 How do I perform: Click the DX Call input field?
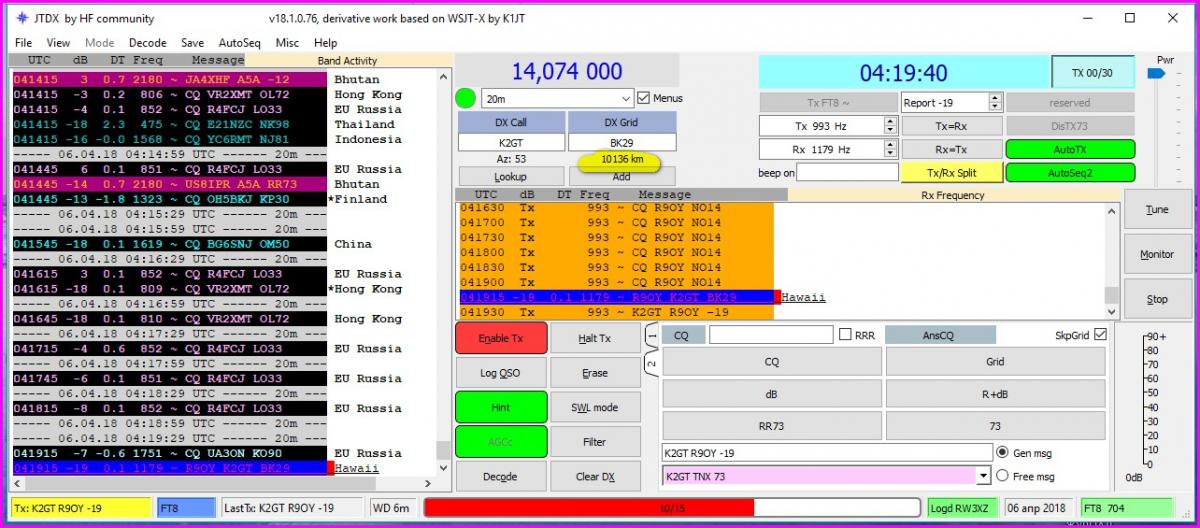[510, 143]
